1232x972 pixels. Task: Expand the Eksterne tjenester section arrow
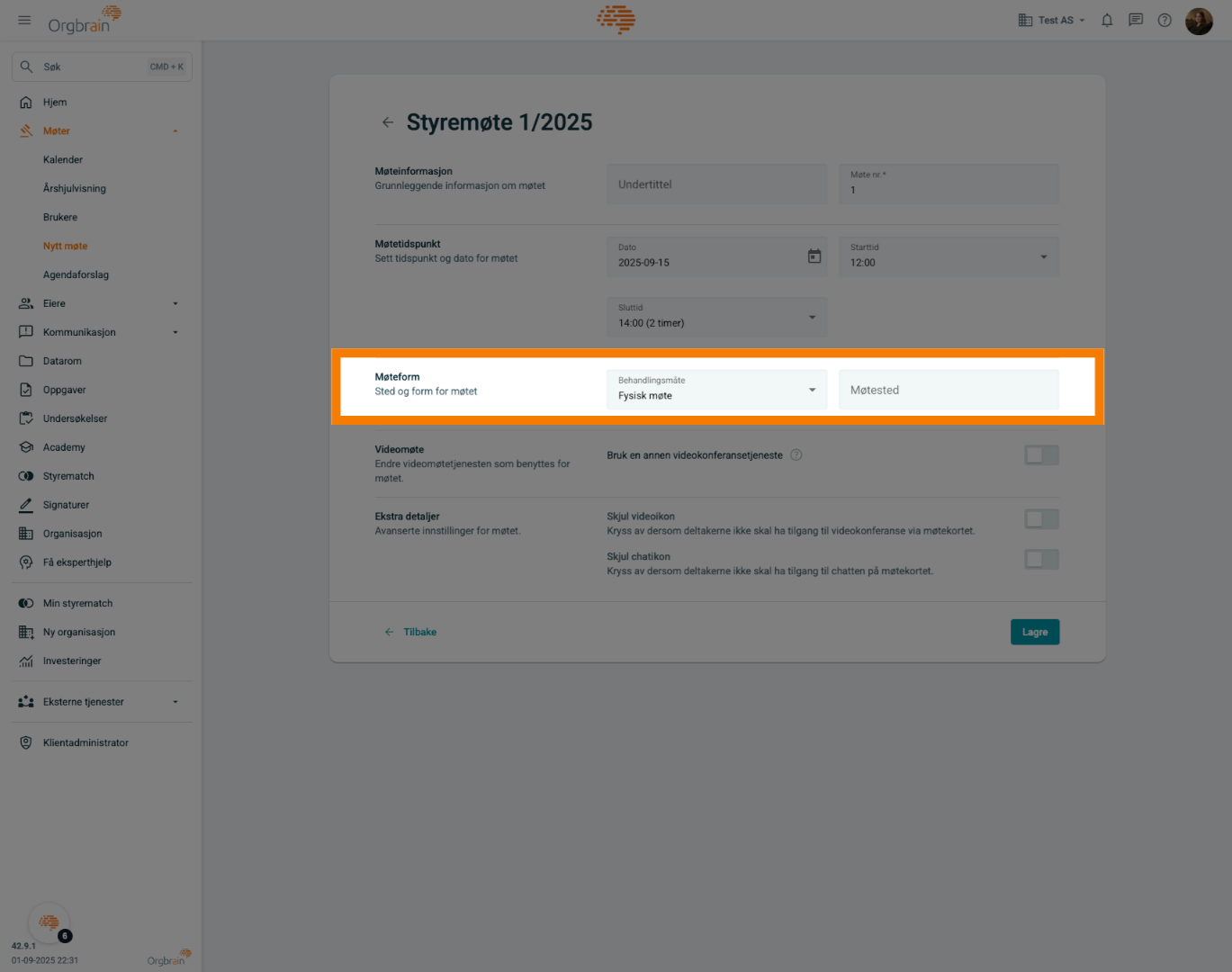[x=175, y=702]
